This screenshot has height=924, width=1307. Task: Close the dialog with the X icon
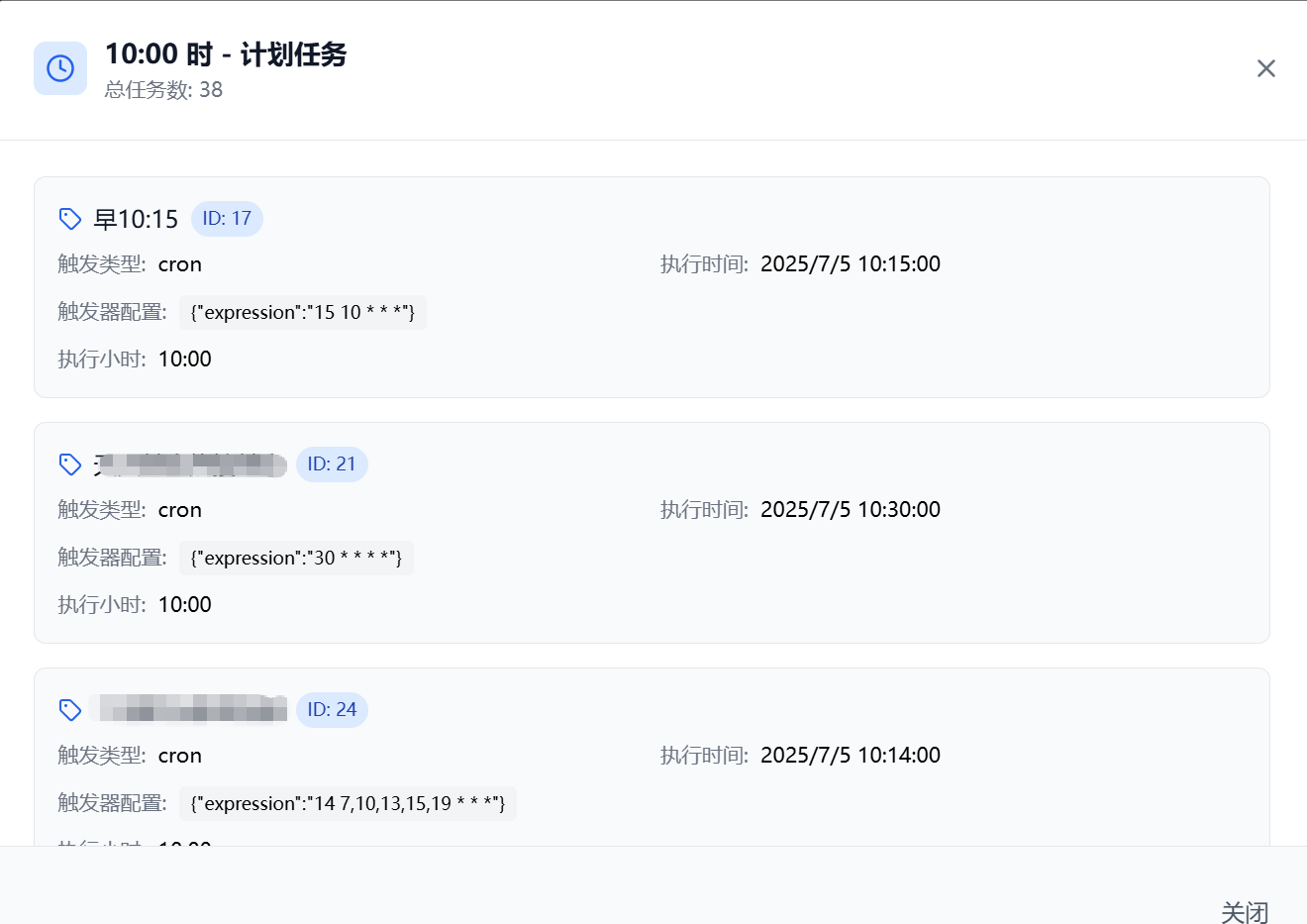pyautogui.click(x=1265, y=68)
